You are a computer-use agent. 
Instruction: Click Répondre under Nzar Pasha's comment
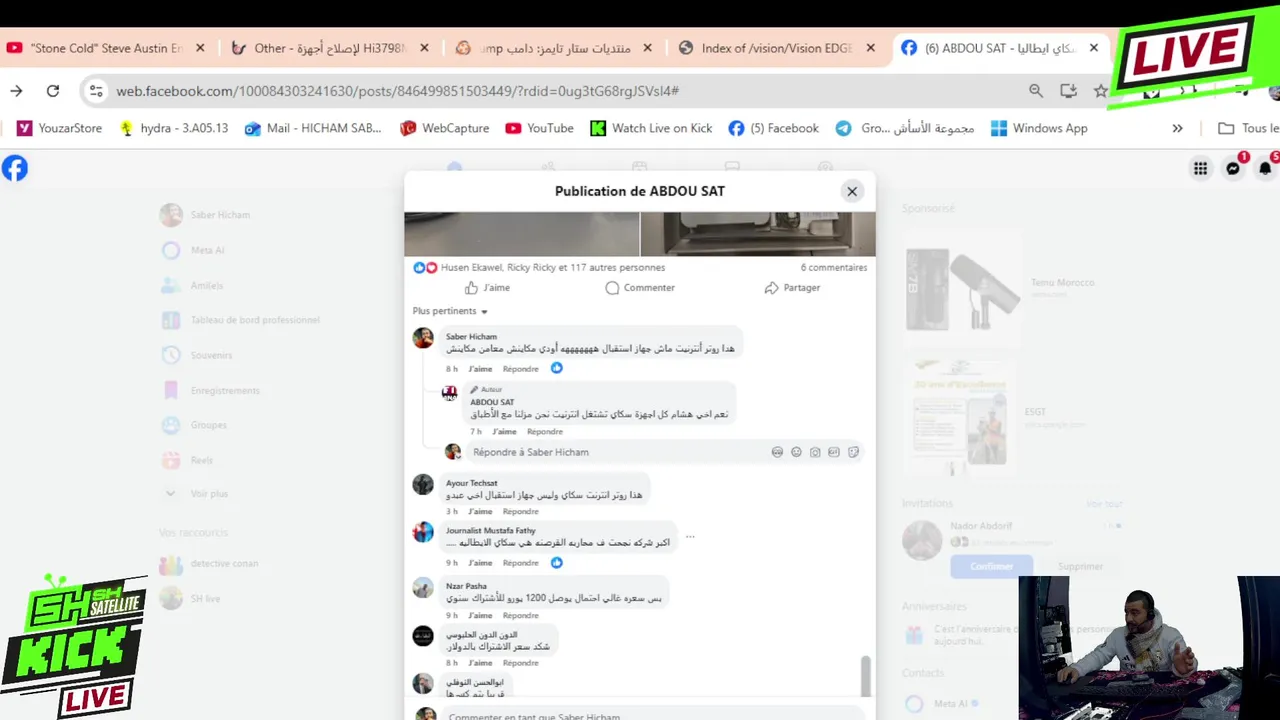(520, 616)
